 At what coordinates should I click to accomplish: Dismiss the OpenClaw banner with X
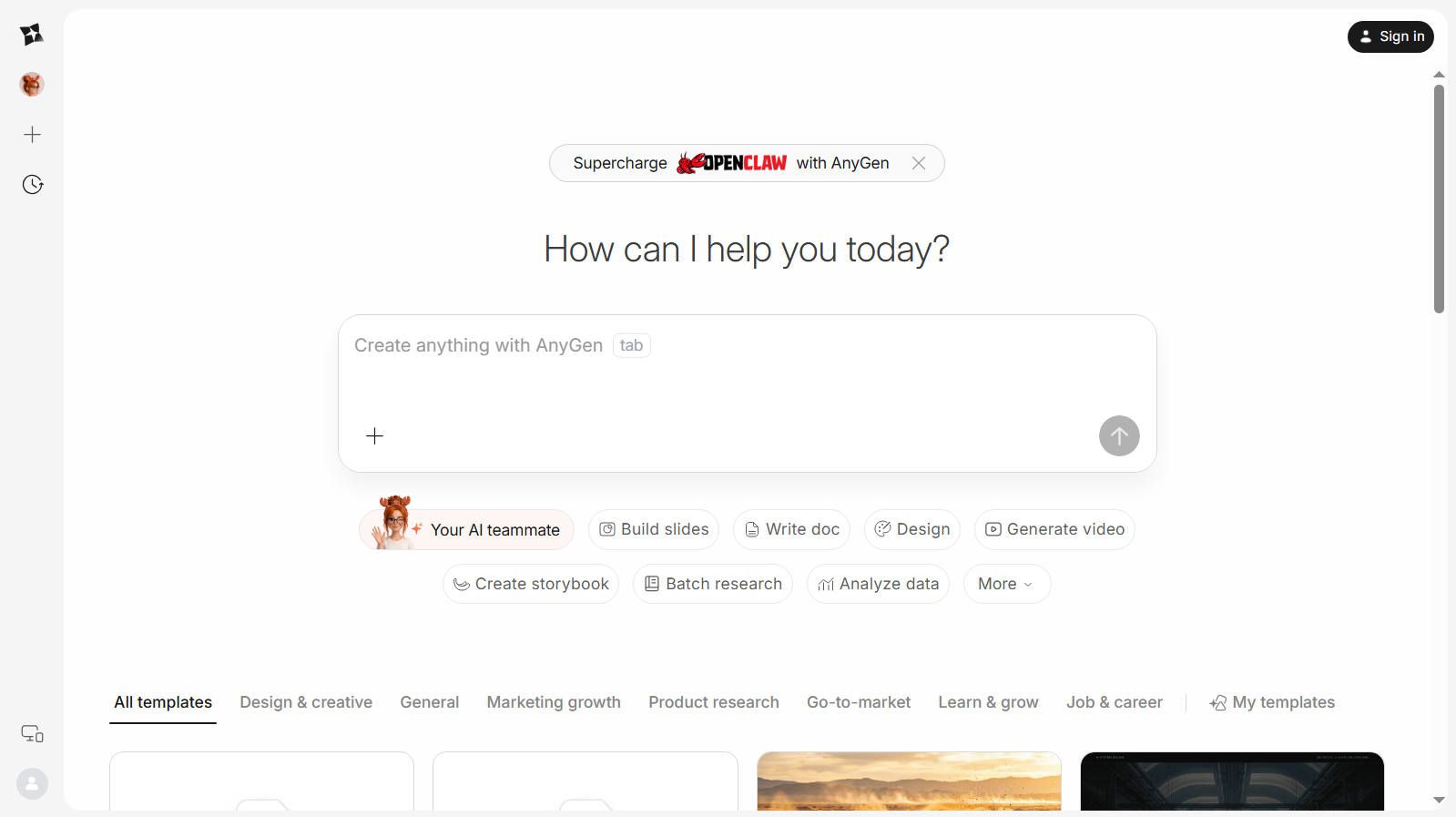tap(919, 163)
